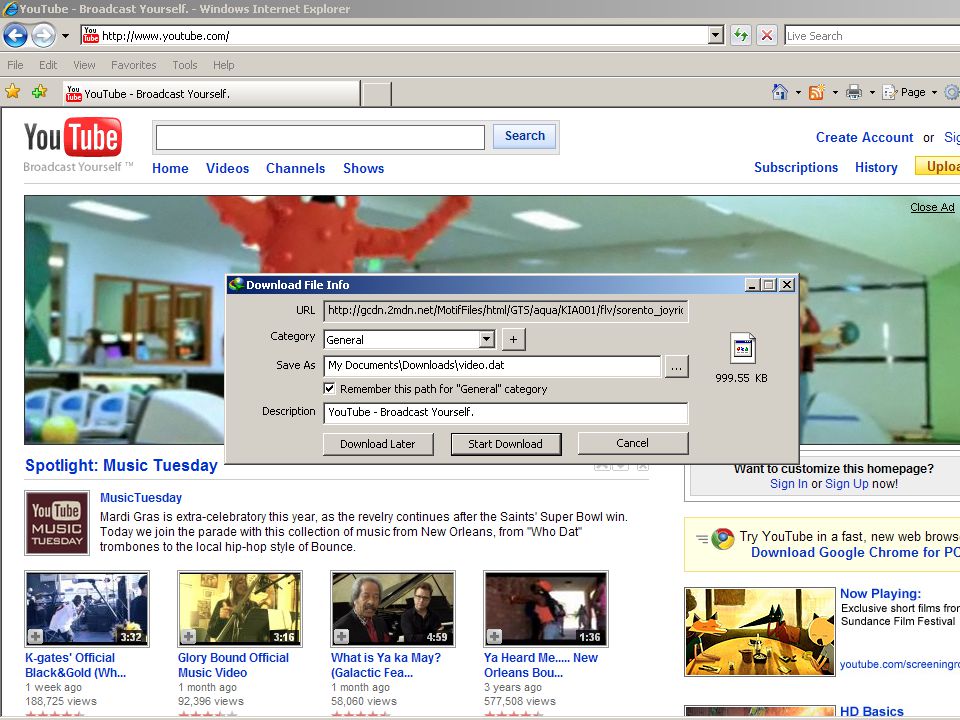Image resolution: width=960 pixels, height=720 pixels.
Task: Click the plus button to add category
Action: click(x=514, y=339)
